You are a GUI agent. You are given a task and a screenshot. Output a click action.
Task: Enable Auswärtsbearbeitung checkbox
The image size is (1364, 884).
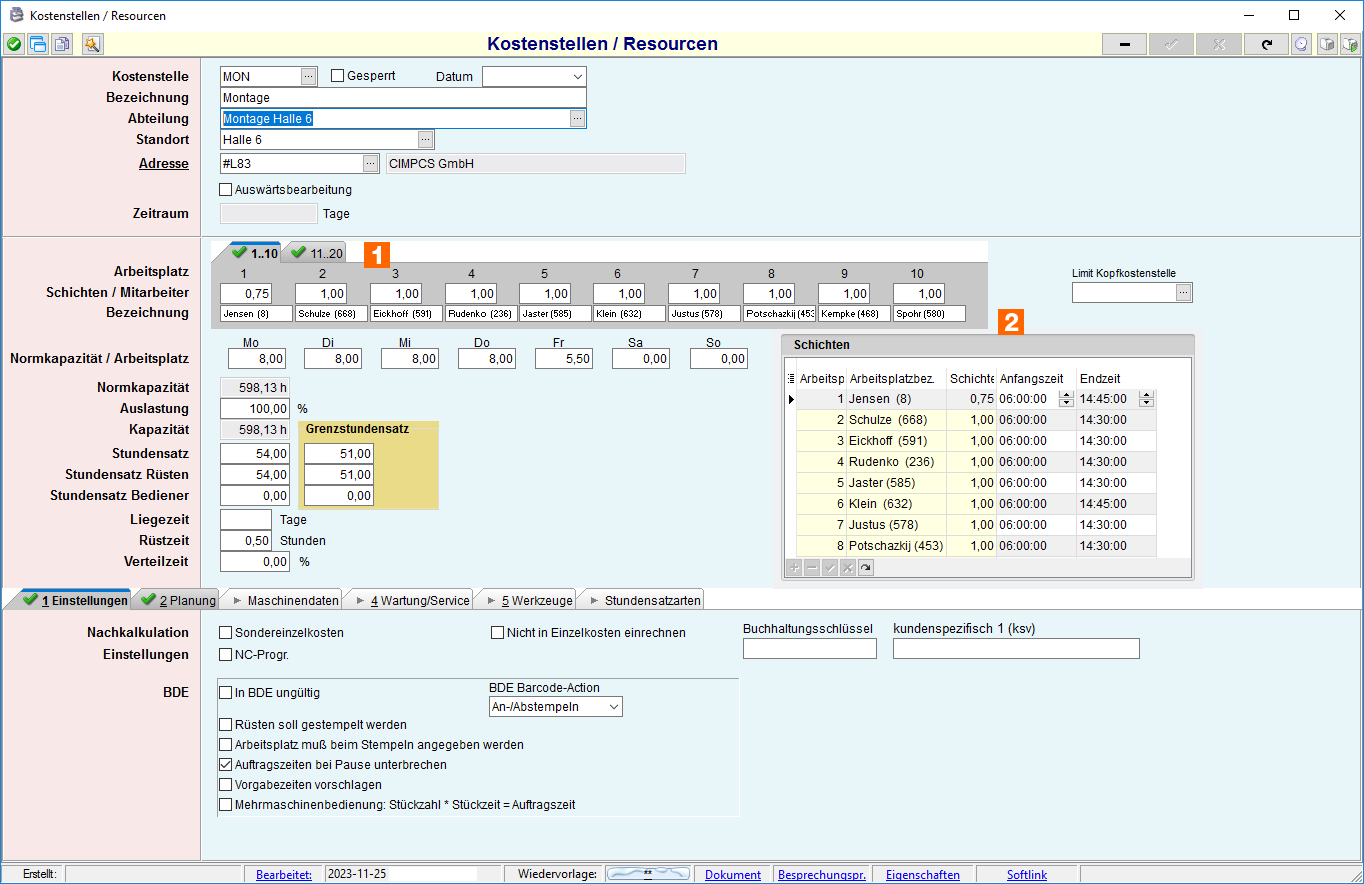coord(225,189)
